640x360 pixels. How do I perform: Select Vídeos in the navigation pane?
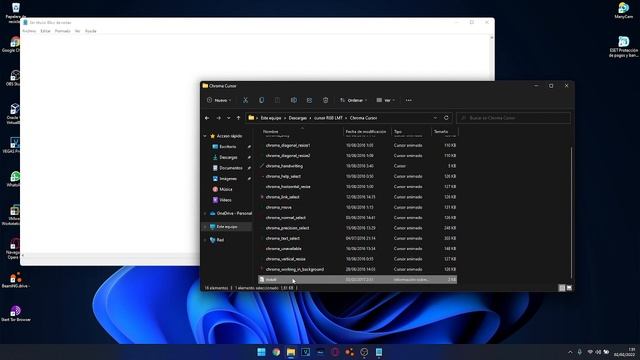coord(225,200)
